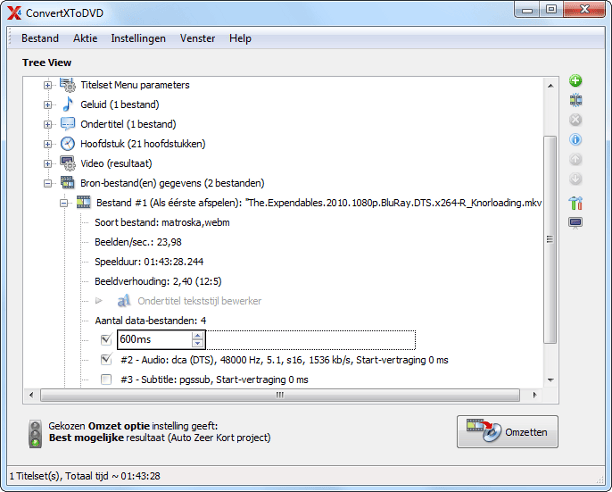Click the ConvertXToDVD title bar logo
The width and height of the screenshot is (612, 492).
(14, 12)
